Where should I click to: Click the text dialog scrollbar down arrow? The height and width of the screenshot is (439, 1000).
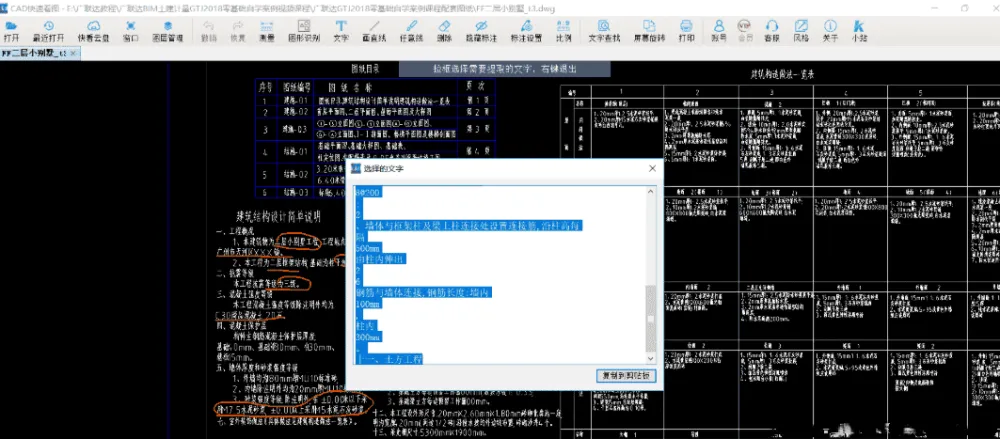pos(651,358)
